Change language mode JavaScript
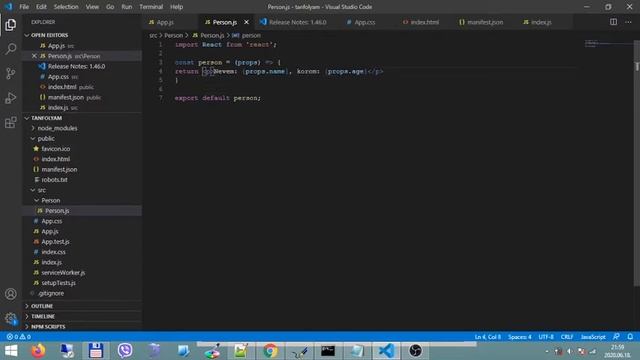This screenshot has width=640, height=360. pos(593,337)
